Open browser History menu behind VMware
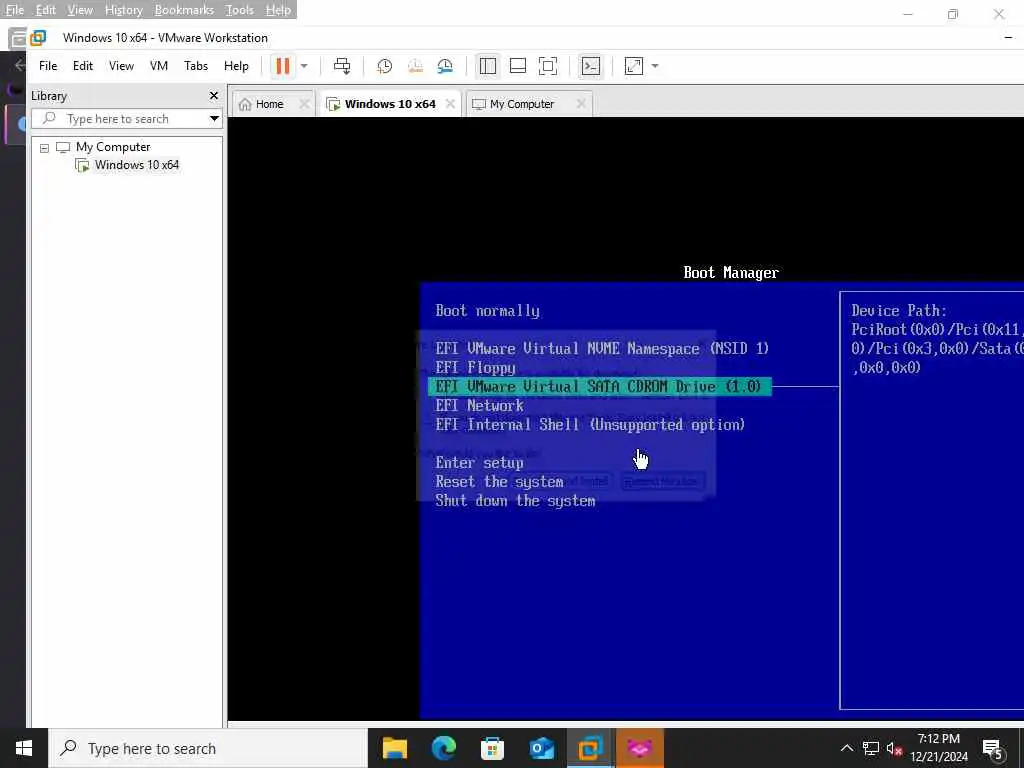This screenshot has height=768, width=1024. (x=123, y=10)
